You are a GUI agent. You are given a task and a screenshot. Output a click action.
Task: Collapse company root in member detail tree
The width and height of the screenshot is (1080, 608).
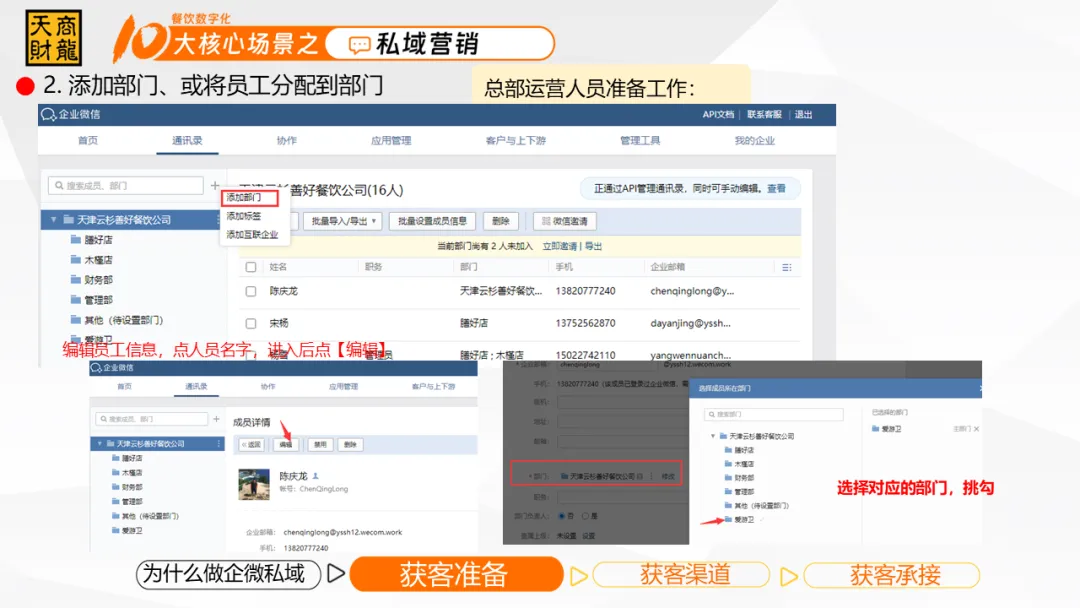click(100, 444)
